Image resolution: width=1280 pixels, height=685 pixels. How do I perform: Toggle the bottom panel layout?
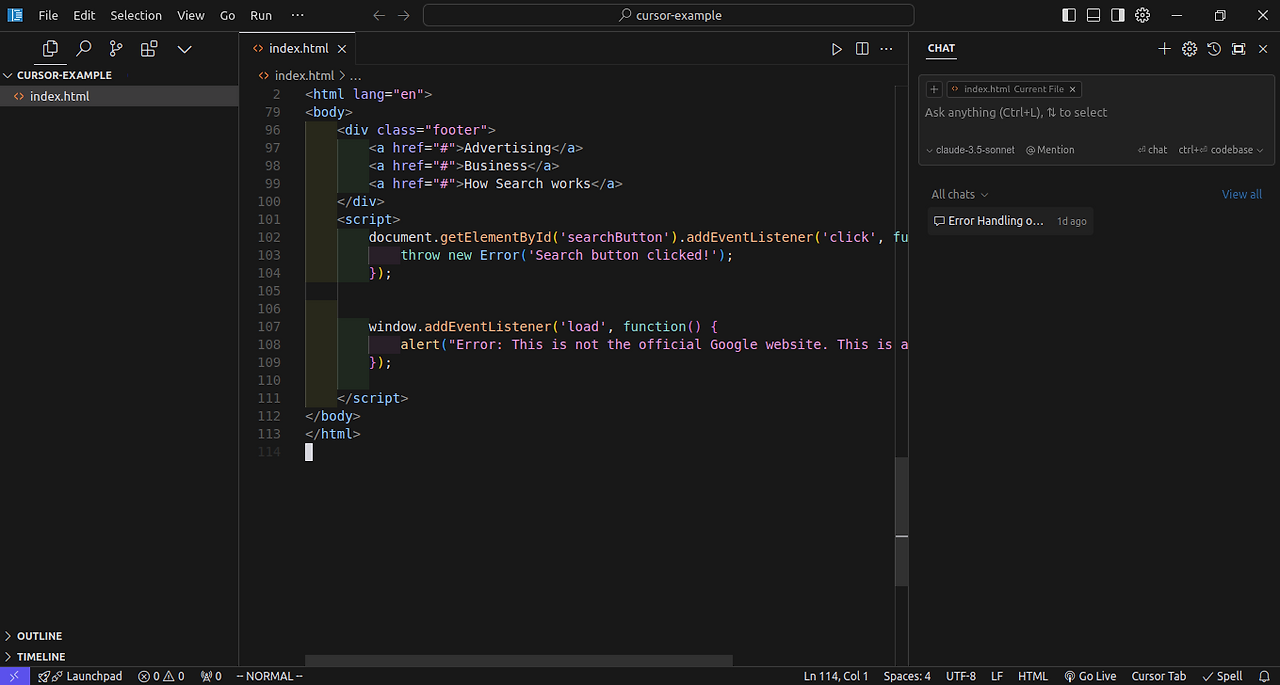1093,15
